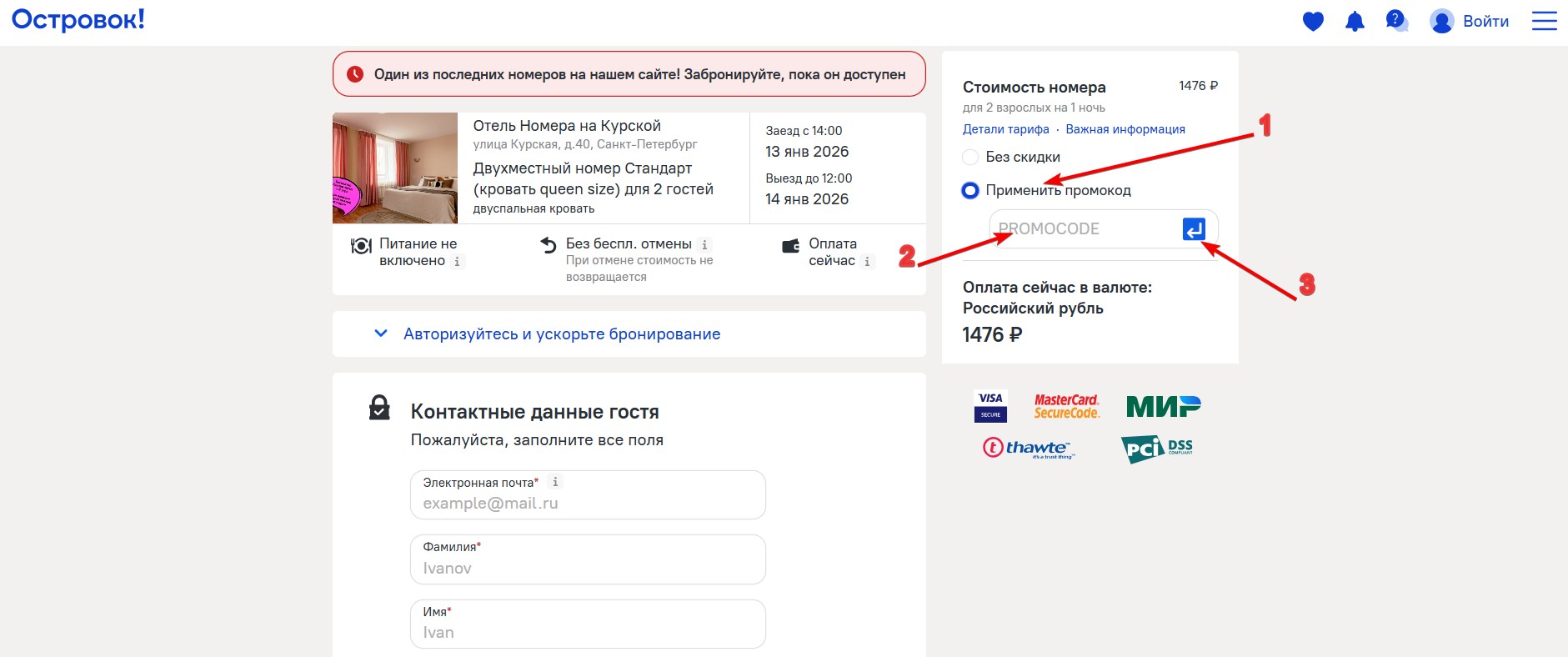Go to Островок! home logo

tap(78, 20)
